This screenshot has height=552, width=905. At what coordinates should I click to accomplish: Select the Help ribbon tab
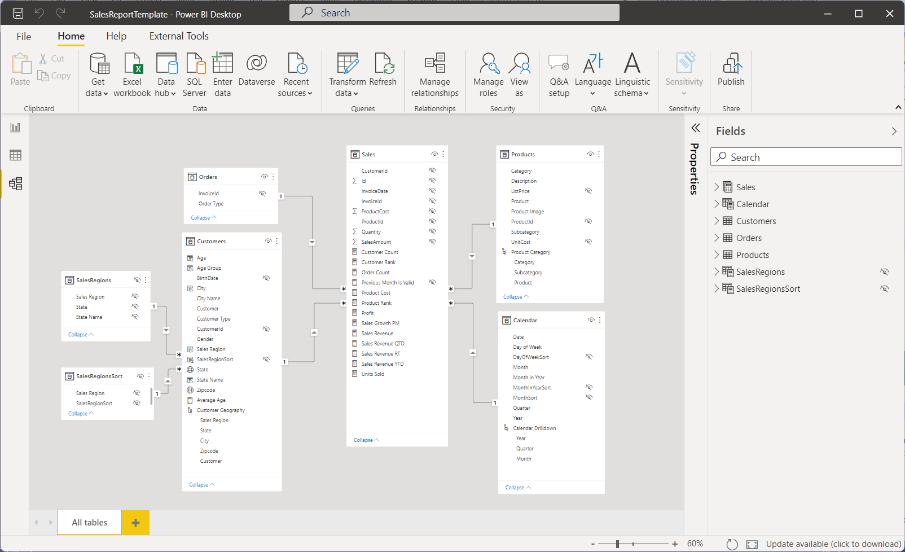coord(116,36)
